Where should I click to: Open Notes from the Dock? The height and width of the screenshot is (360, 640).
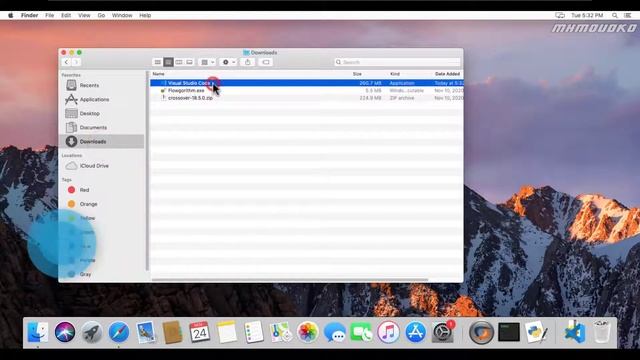pyautogui.click(x=227, y=332)
